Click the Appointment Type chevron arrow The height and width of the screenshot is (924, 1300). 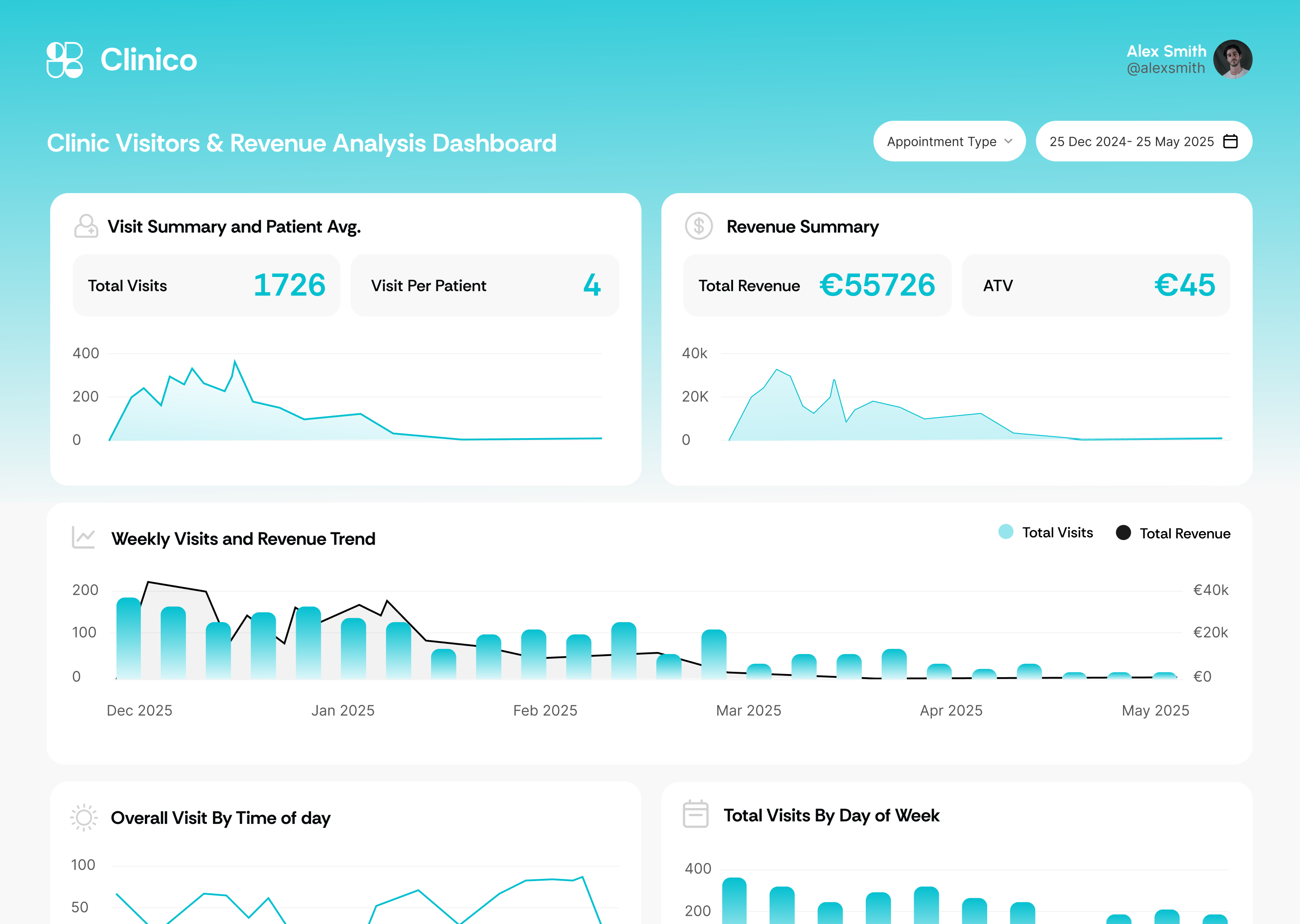(1008, 141)
